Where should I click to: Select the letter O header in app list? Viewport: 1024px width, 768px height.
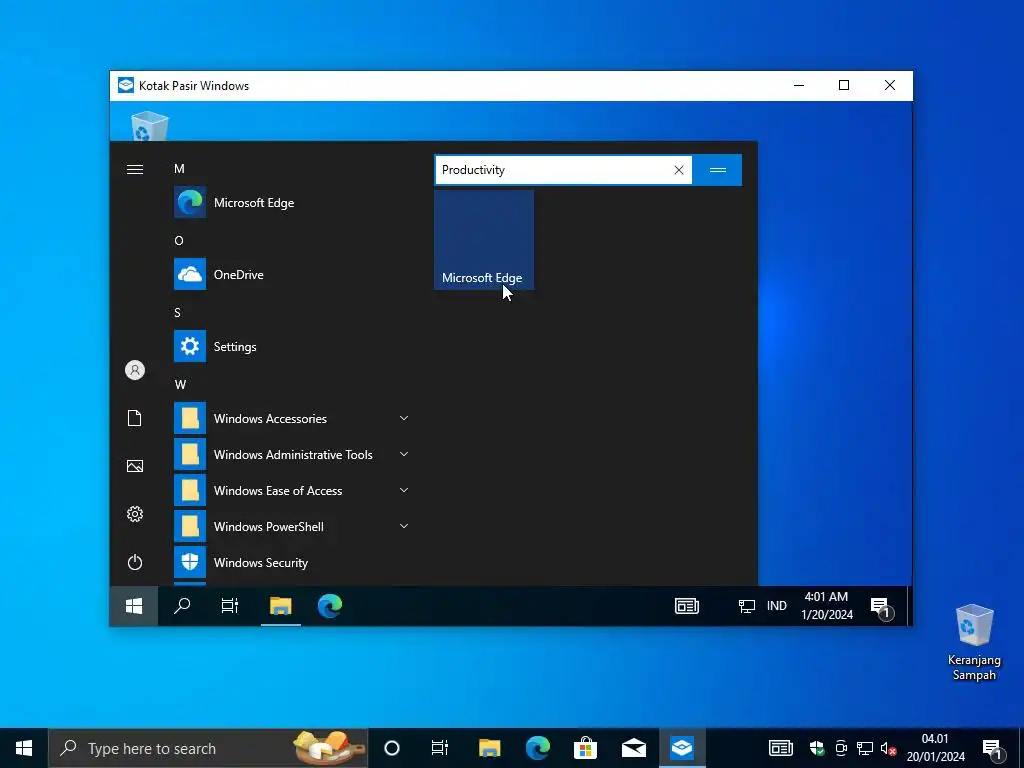pos(179,241)
